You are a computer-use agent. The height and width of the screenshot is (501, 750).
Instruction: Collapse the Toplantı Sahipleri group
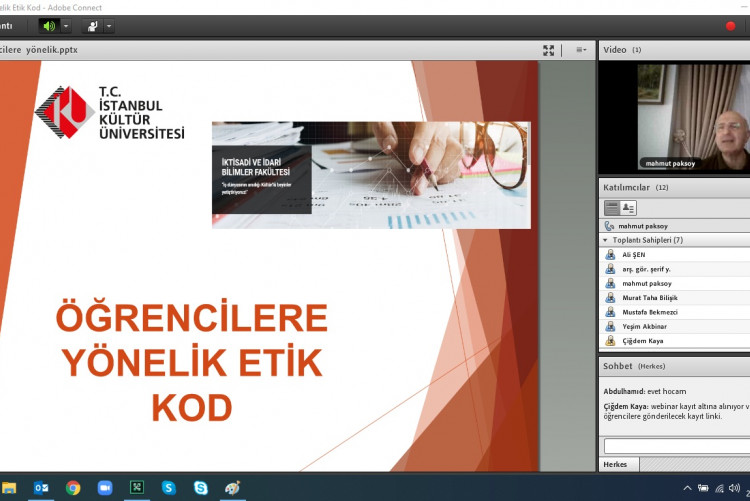tap(605, 240)
